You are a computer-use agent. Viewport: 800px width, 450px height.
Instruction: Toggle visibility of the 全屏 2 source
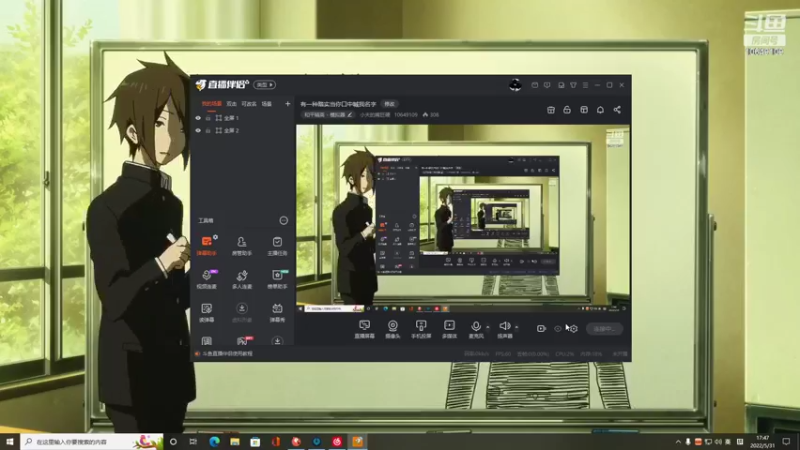[x=198, y=131]
